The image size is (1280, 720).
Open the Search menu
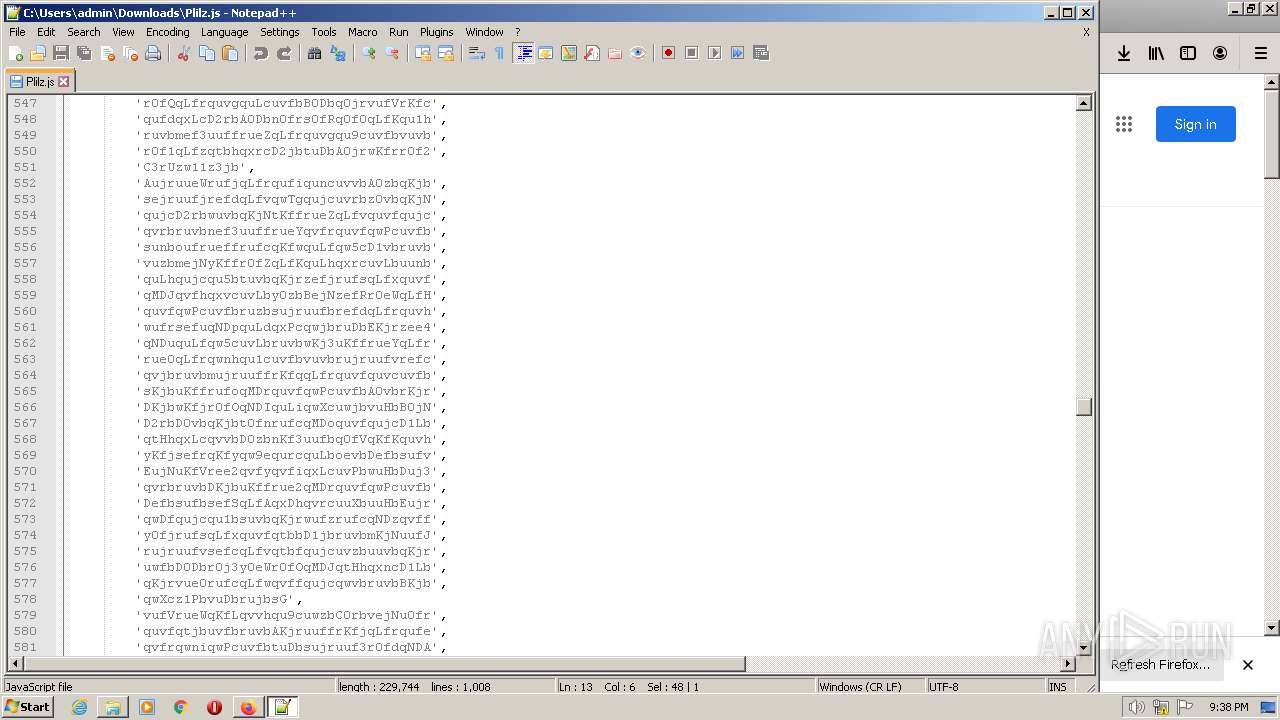coord(84,32)
